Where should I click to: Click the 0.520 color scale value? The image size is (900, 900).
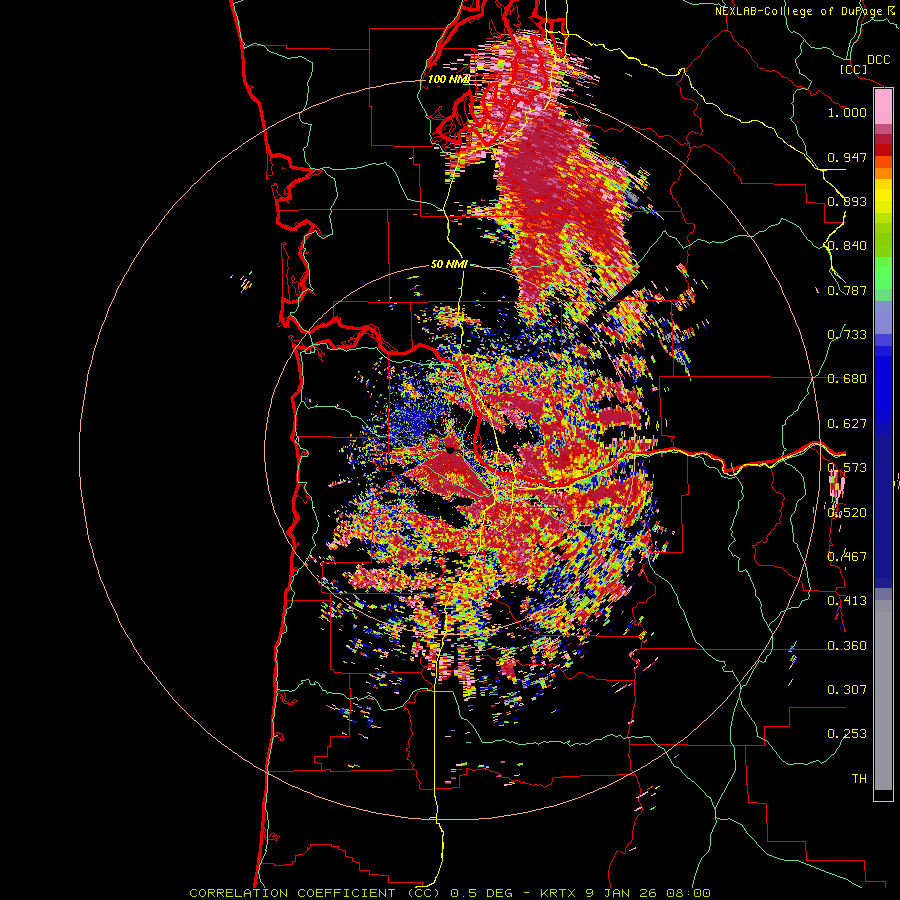pos(847,513)
